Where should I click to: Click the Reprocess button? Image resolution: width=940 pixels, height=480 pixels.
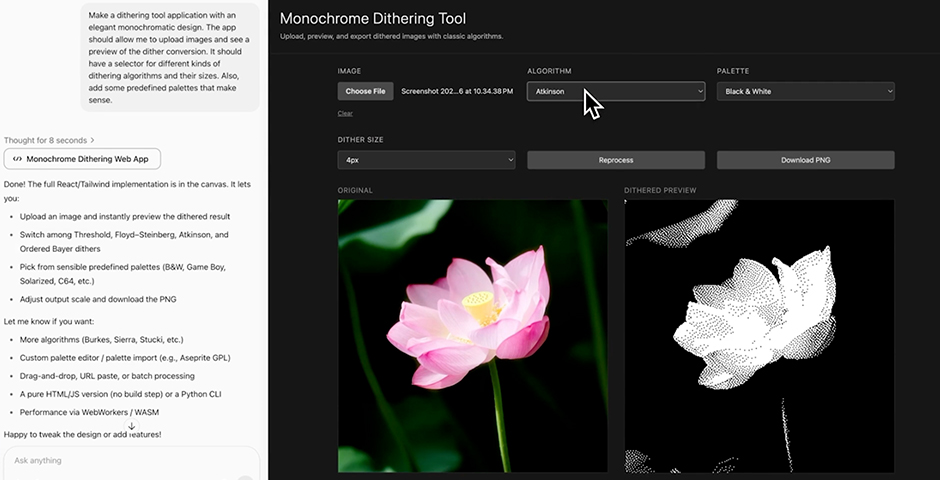pos(616,160)
